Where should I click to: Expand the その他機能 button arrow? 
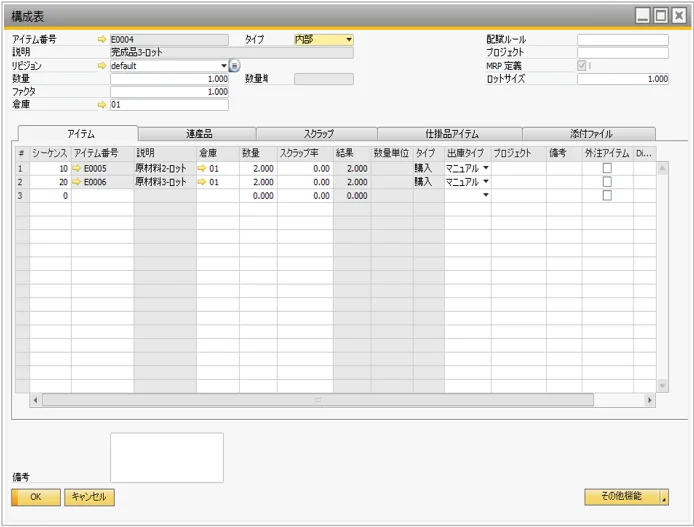(664, 497)
